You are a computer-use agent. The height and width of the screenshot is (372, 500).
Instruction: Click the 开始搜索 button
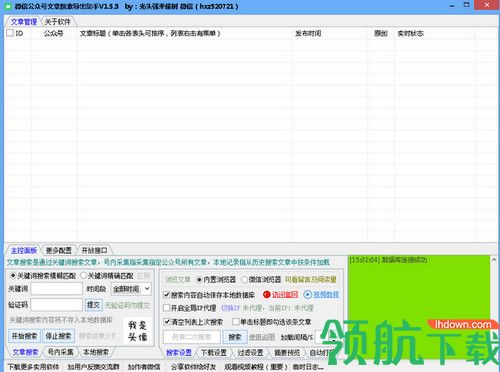24,336
